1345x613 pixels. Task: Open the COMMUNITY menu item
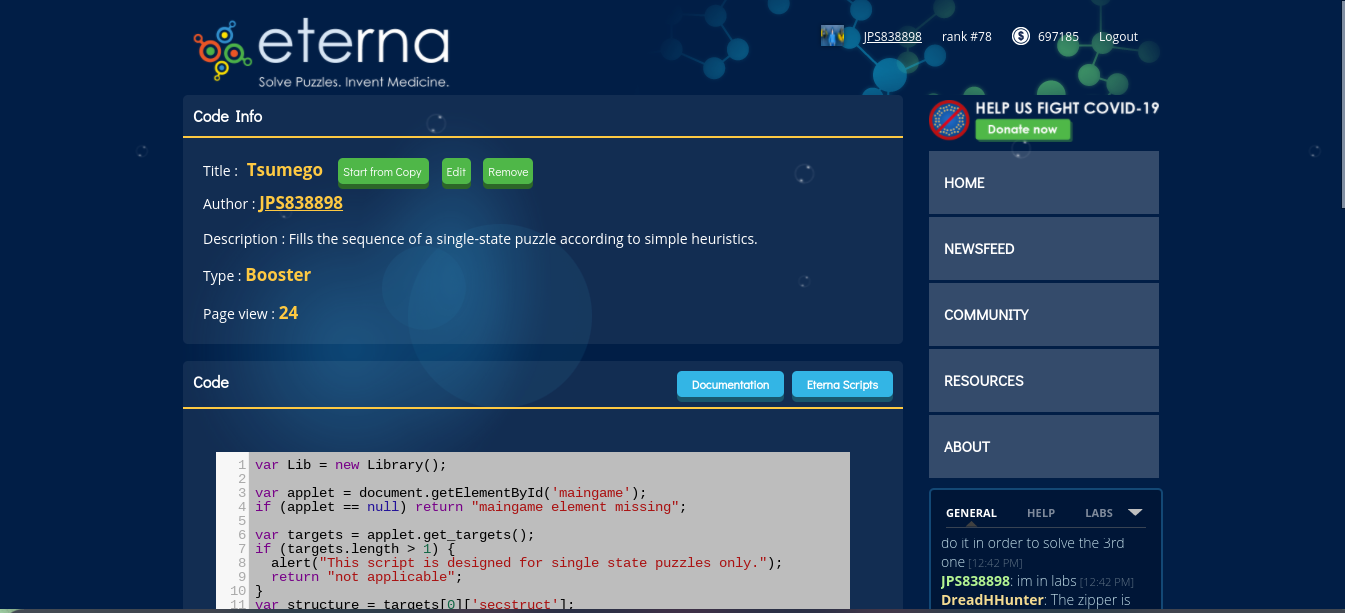coord(1043,315)
